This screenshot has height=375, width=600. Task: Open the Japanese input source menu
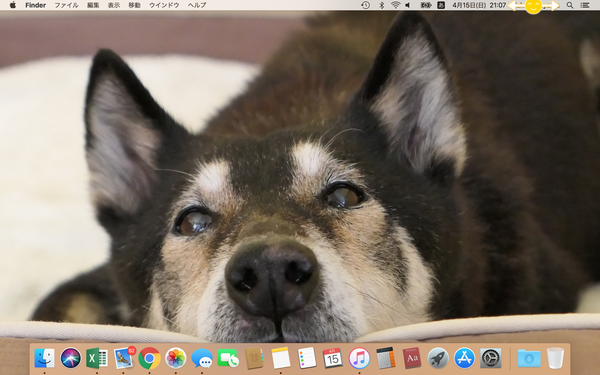coord(441,5)
